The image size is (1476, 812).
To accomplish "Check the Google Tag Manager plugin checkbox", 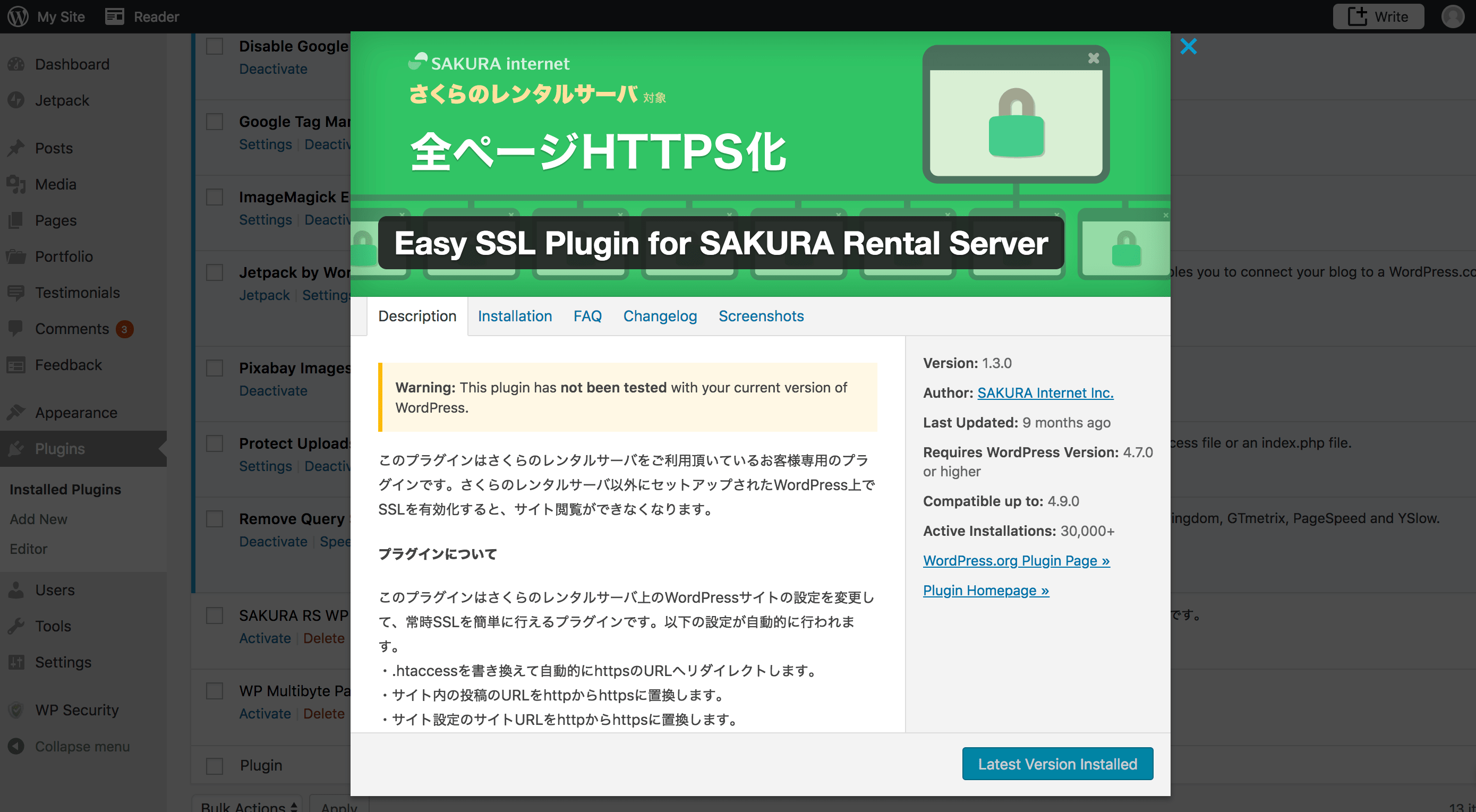I will pos(215,122).
